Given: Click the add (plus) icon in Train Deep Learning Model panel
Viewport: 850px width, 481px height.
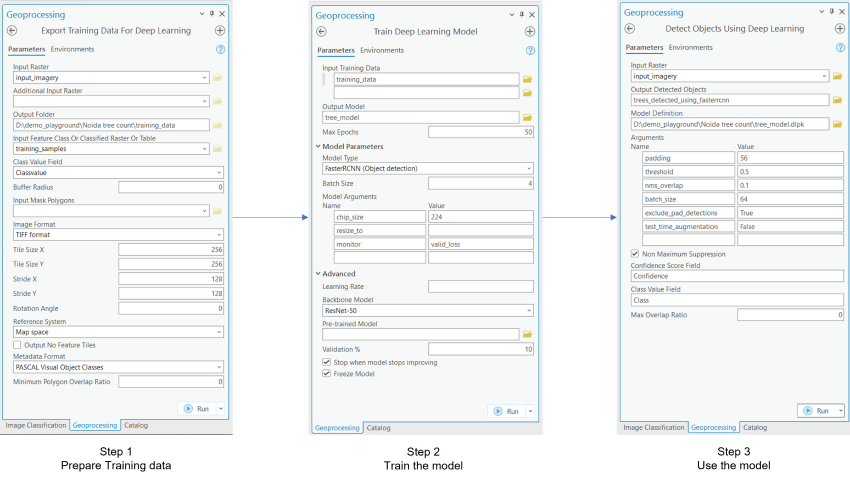Looking at the screenshot, I should point(529,32).
